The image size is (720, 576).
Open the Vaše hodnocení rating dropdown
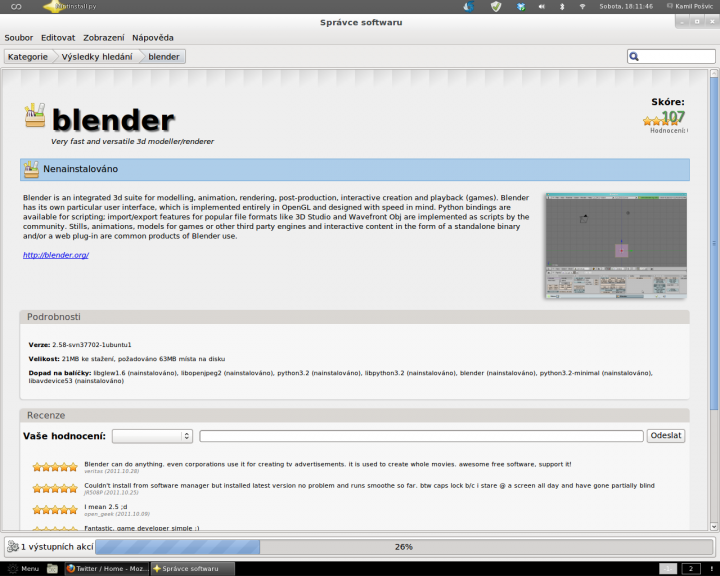(152, 436)
